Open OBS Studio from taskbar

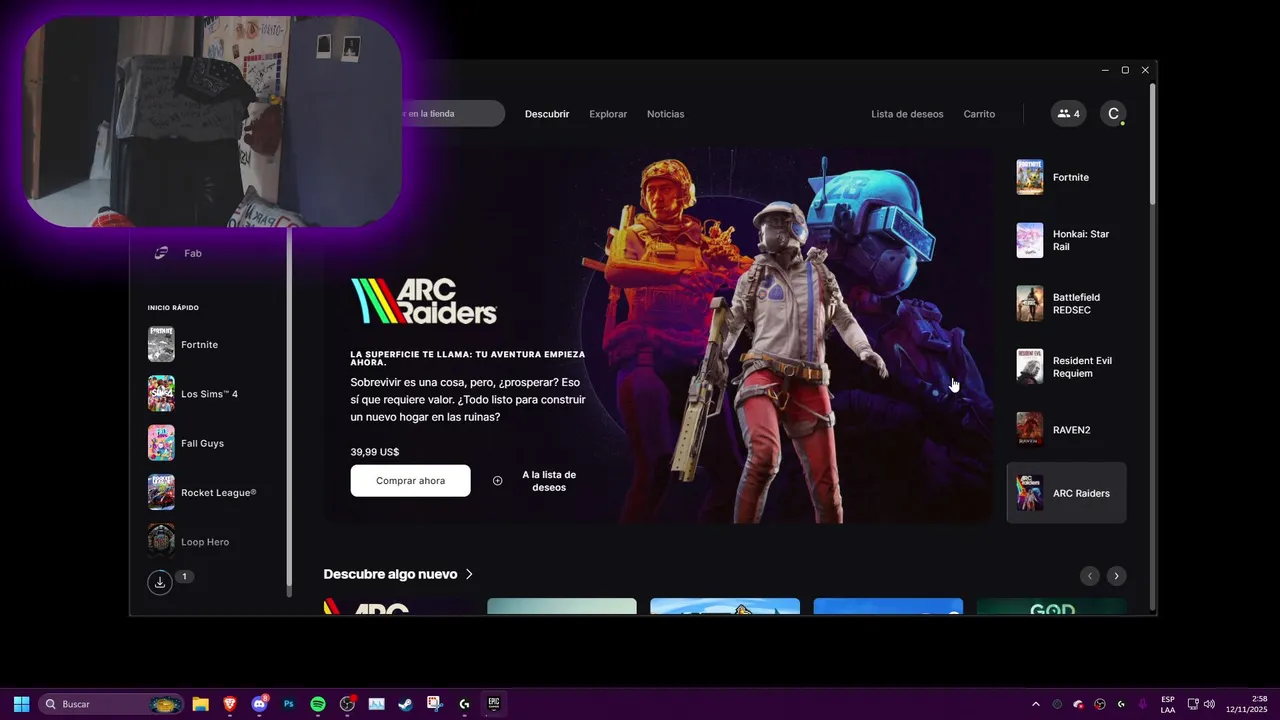click(347, 704)
